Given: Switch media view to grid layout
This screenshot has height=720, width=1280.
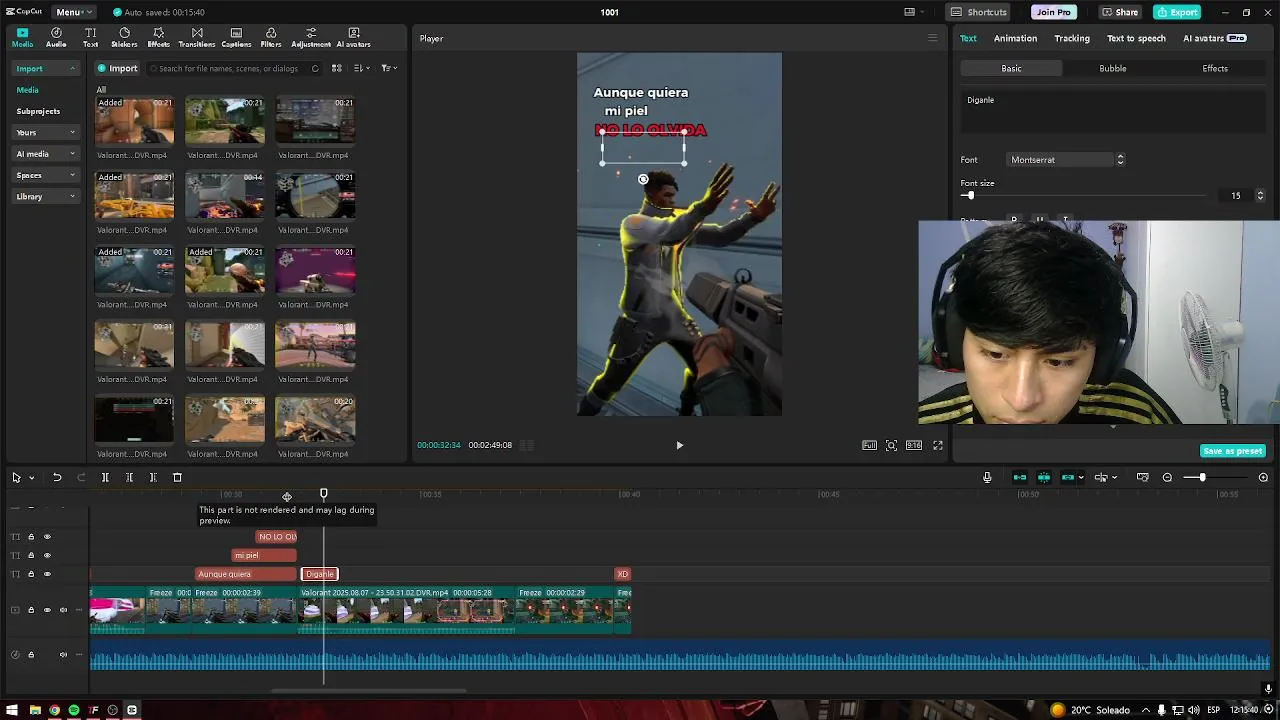Looking at the screenshot, I should click(x=337, y=68).
